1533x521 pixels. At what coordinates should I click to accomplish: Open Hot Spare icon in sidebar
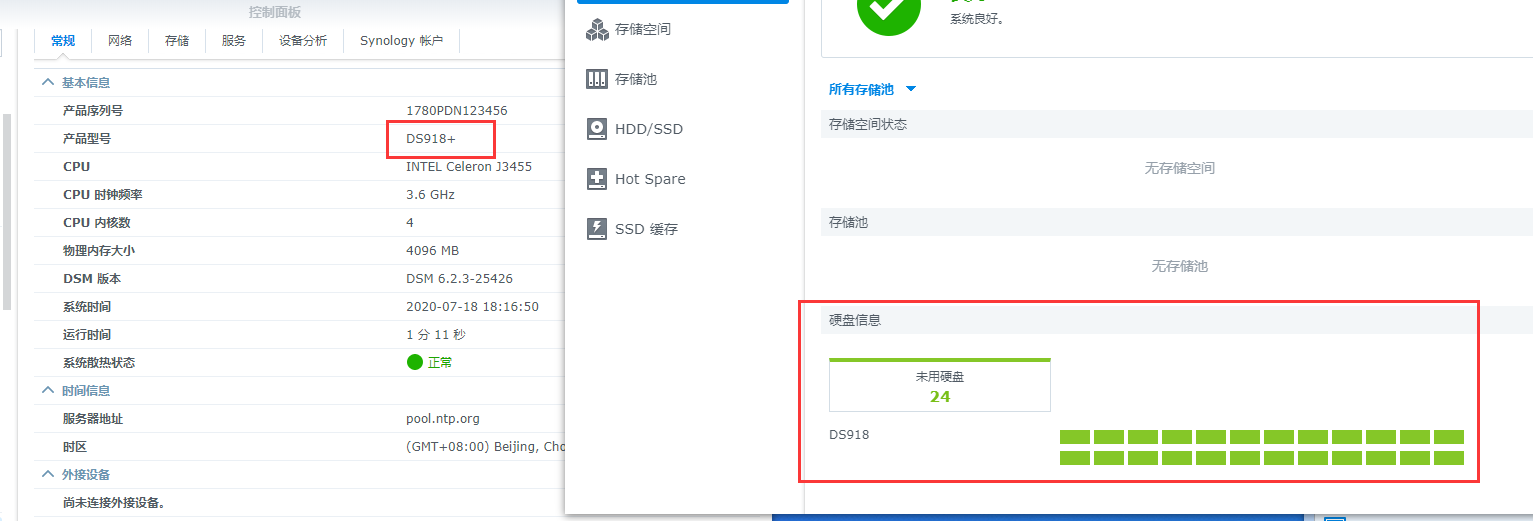597,179
